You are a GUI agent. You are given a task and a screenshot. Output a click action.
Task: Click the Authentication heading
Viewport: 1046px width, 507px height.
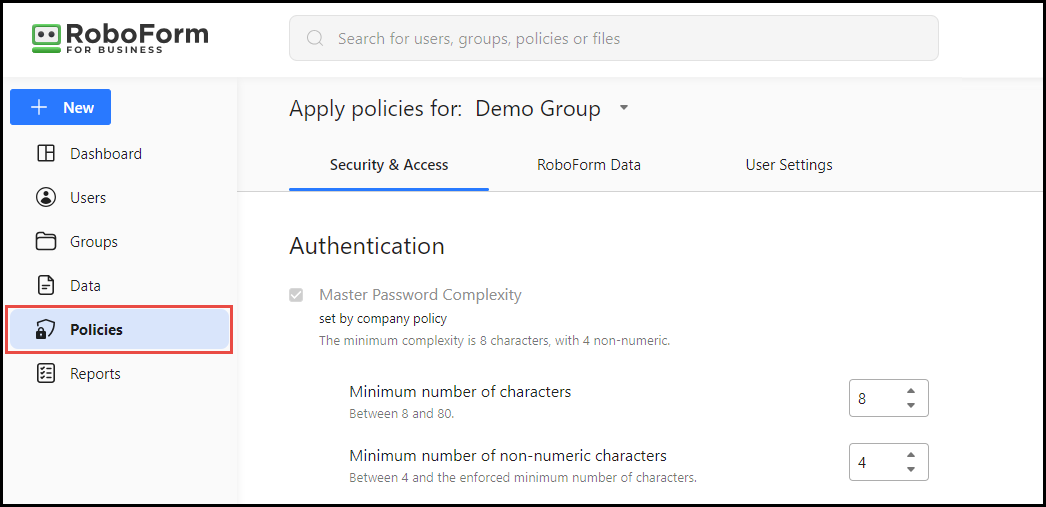point(367,246)
